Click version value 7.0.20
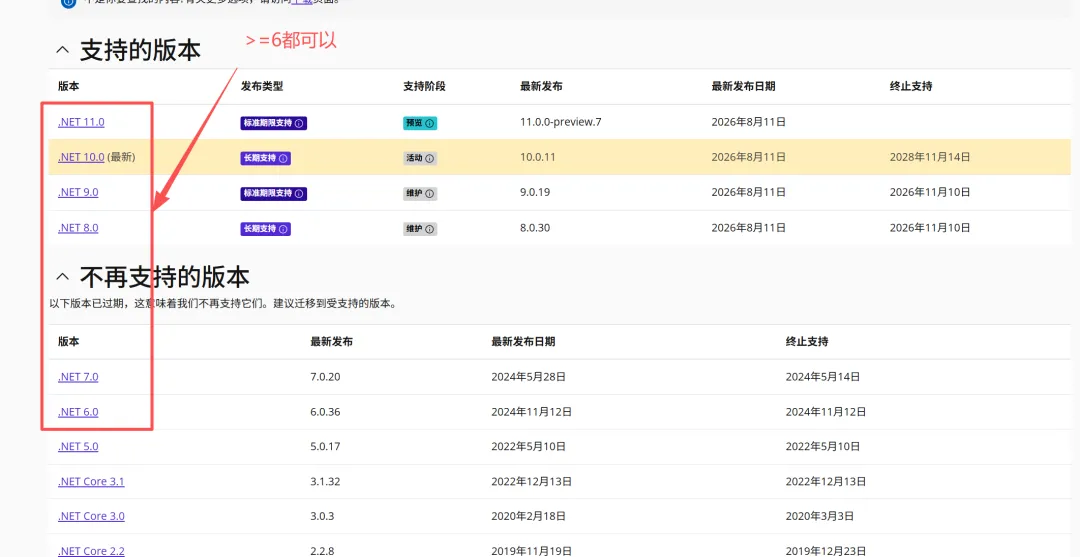Viewport: 1080px width, 557px height. (x=326, y=377)
